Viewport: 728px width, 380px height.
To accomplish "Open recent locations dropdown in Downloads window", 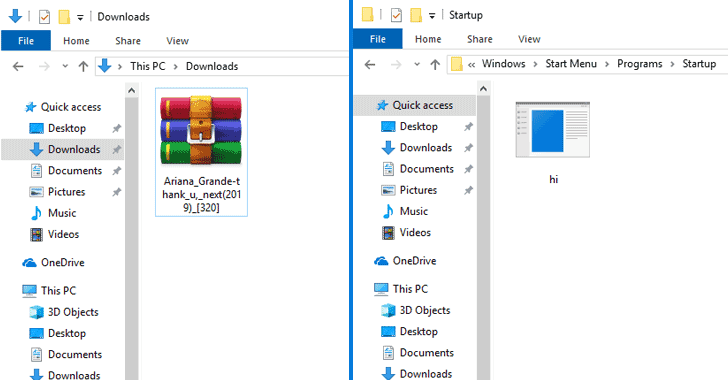I will click(65, 66).
